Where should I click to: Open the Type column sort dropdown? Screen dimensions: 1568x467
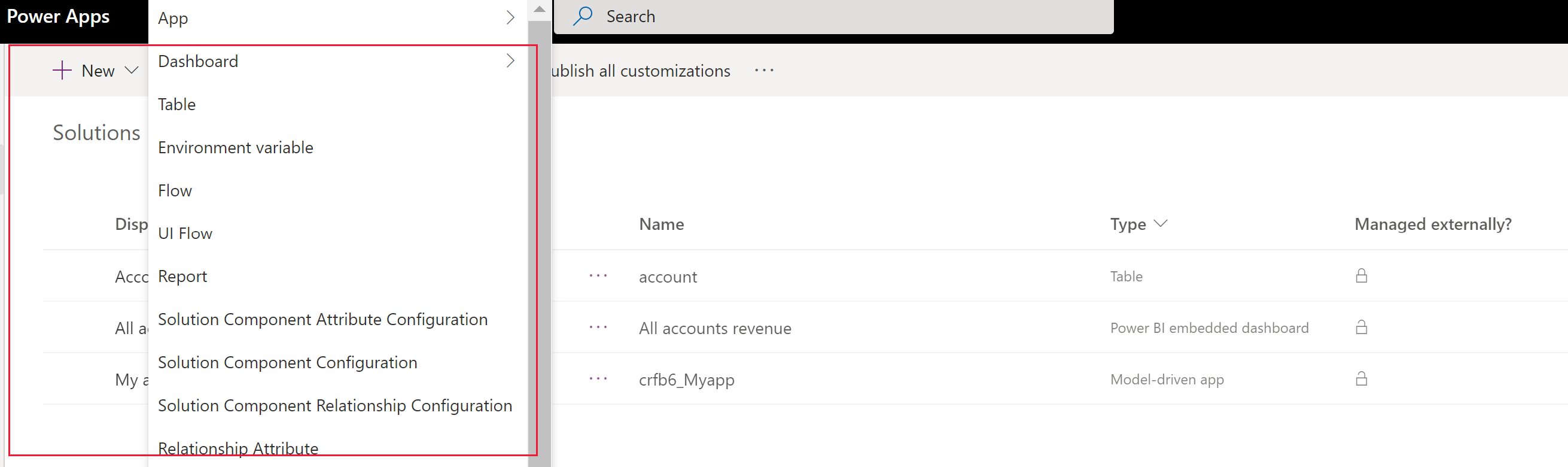1160,223
